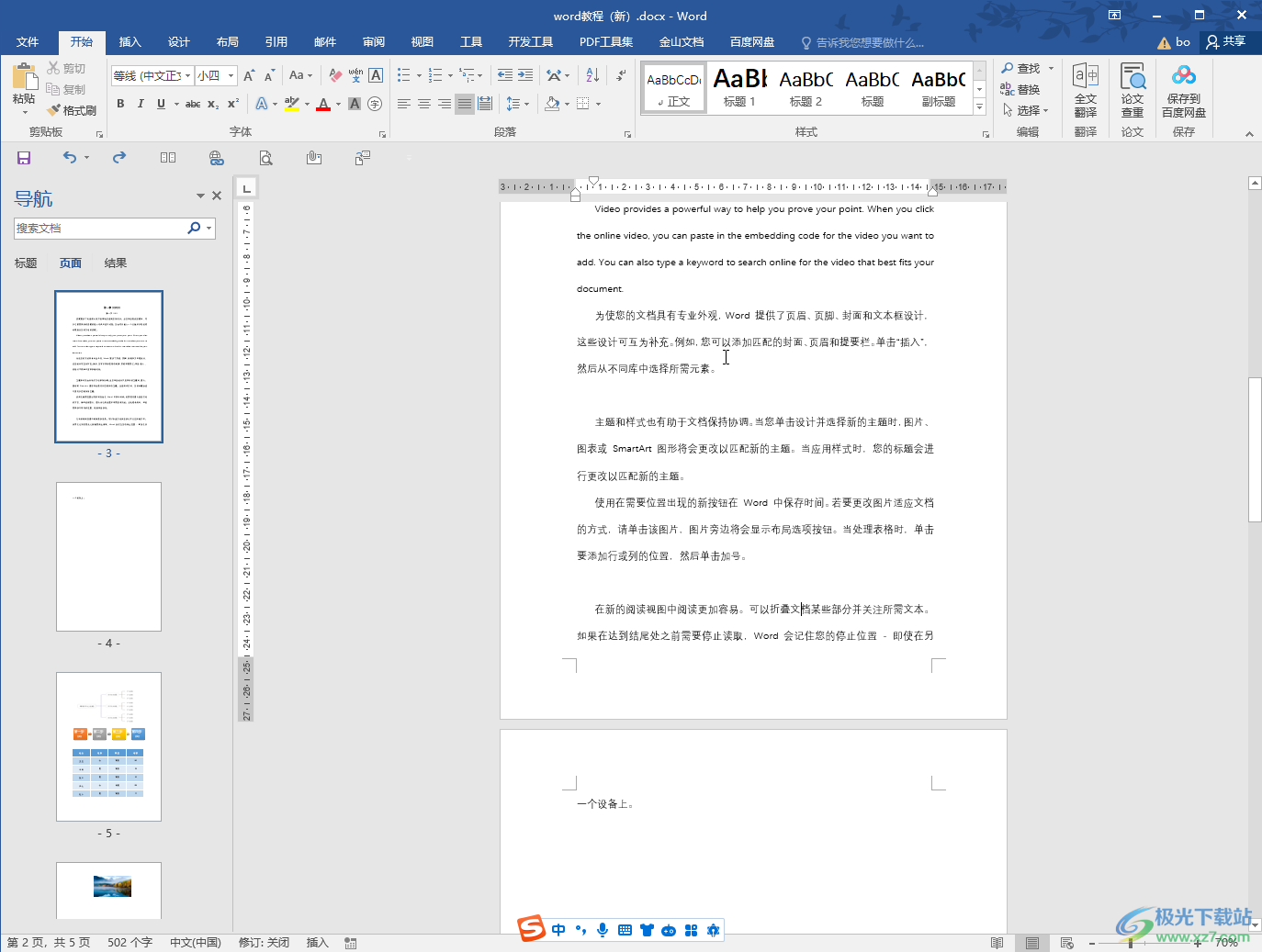Click Find (查找) in editing group
This screenshot has height=952, width=1262.
coord(1020,68)
